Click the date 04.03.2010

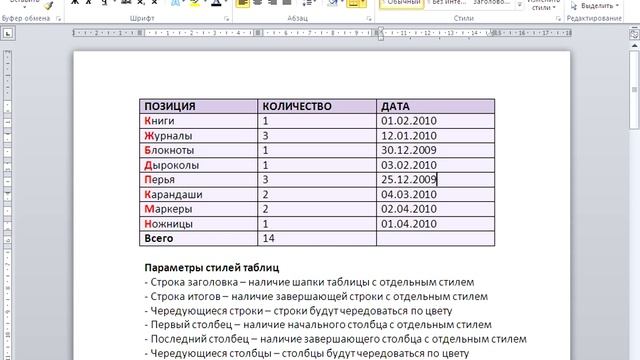pyautogui.click(x=409, y=194)
